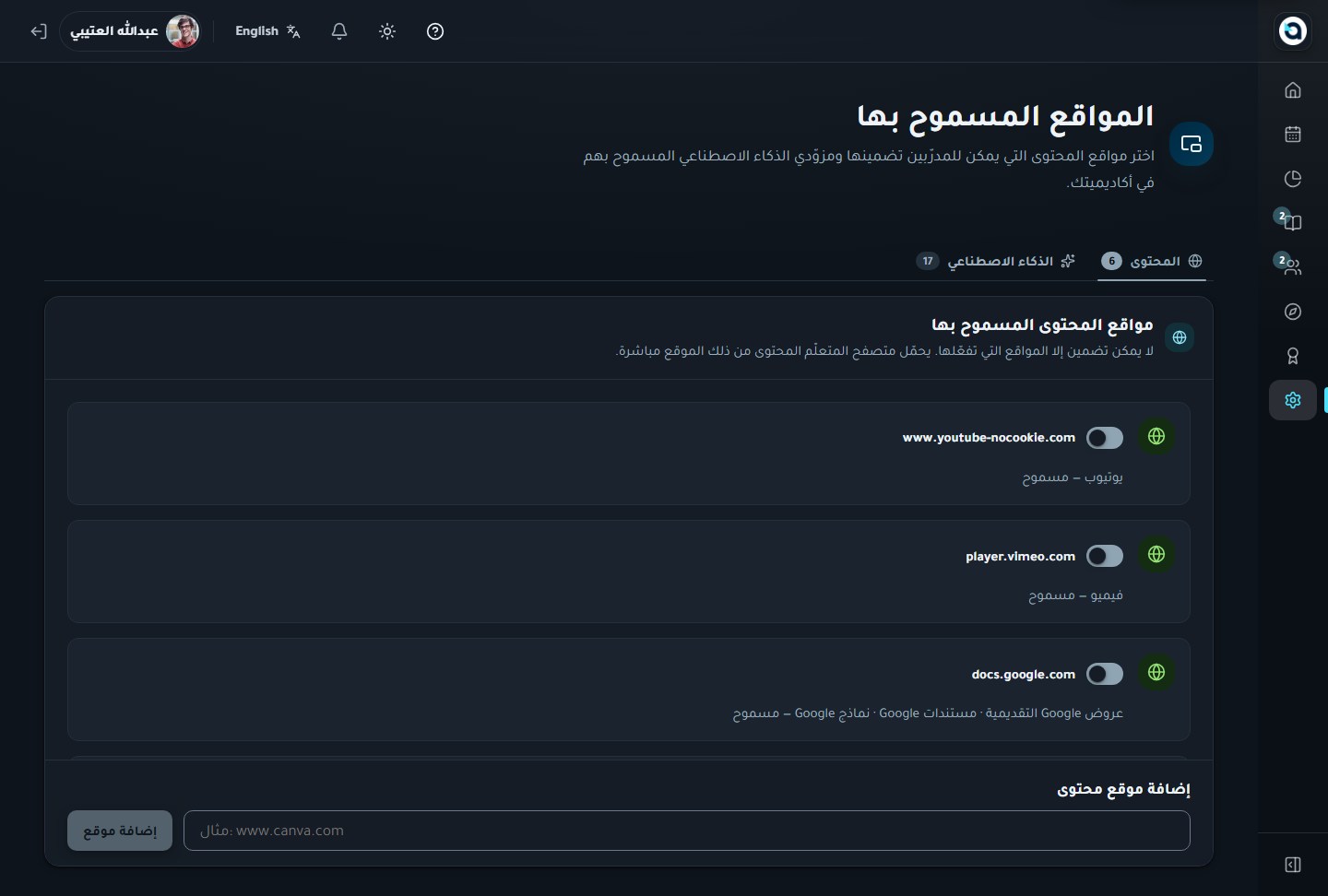Click the docs.google.com domain text
1328x896 pixels.
1023,674
